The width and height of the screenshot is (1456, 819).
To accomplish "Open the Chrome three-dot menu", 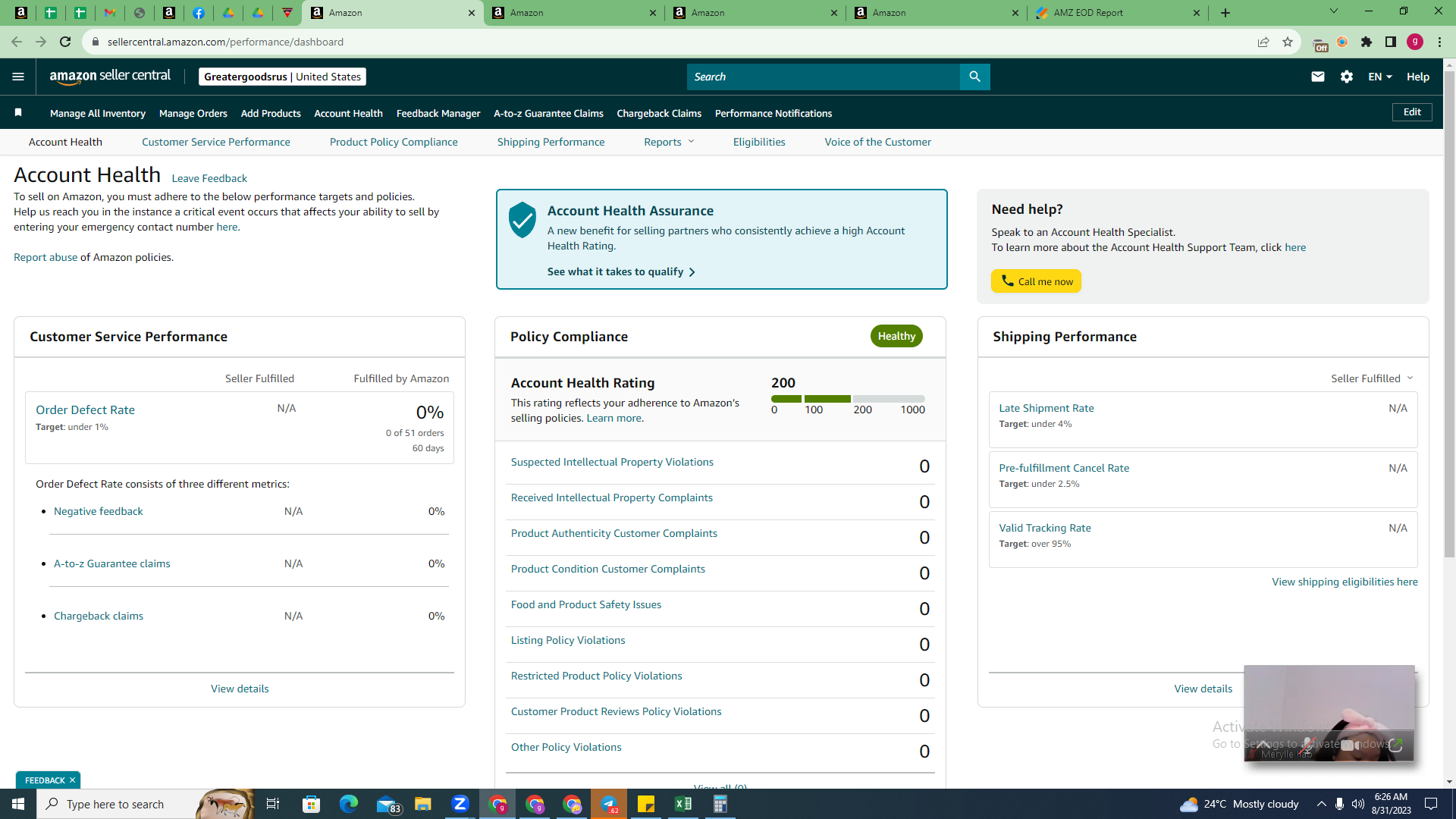I will [x=1439, y=42].
